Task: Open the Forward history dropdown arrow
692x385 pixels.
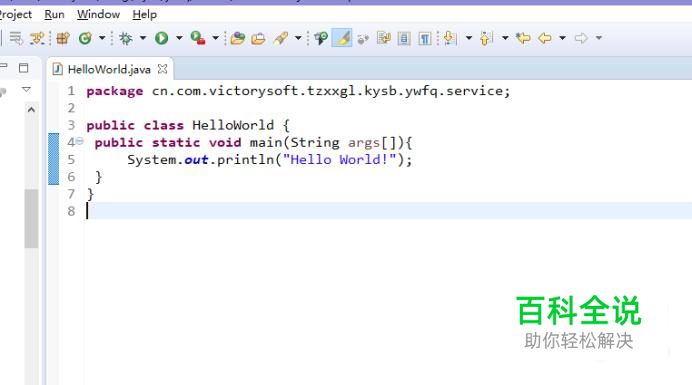Action: tap(598, 38)
